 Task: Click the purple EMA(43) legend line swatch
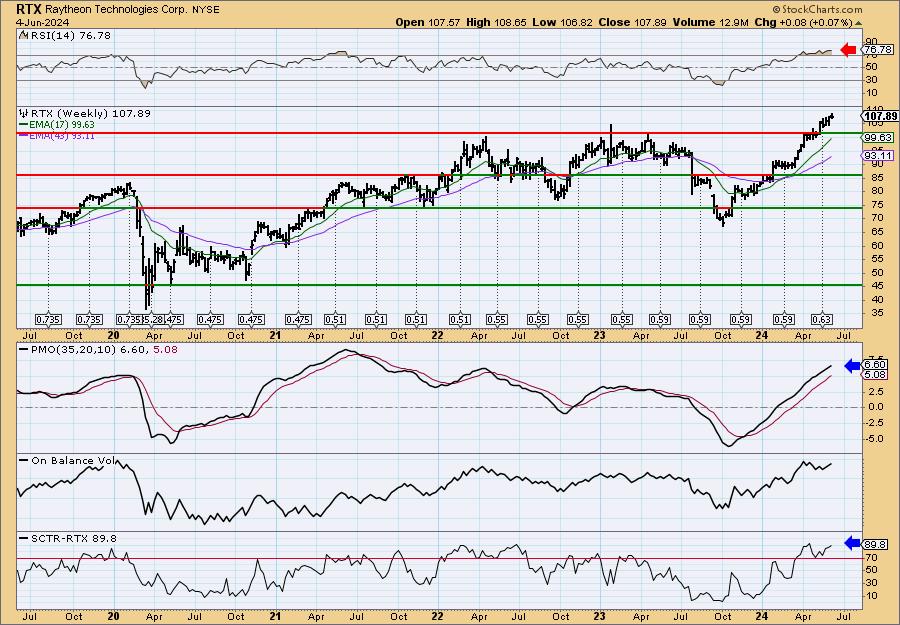(x=22, y=135)
